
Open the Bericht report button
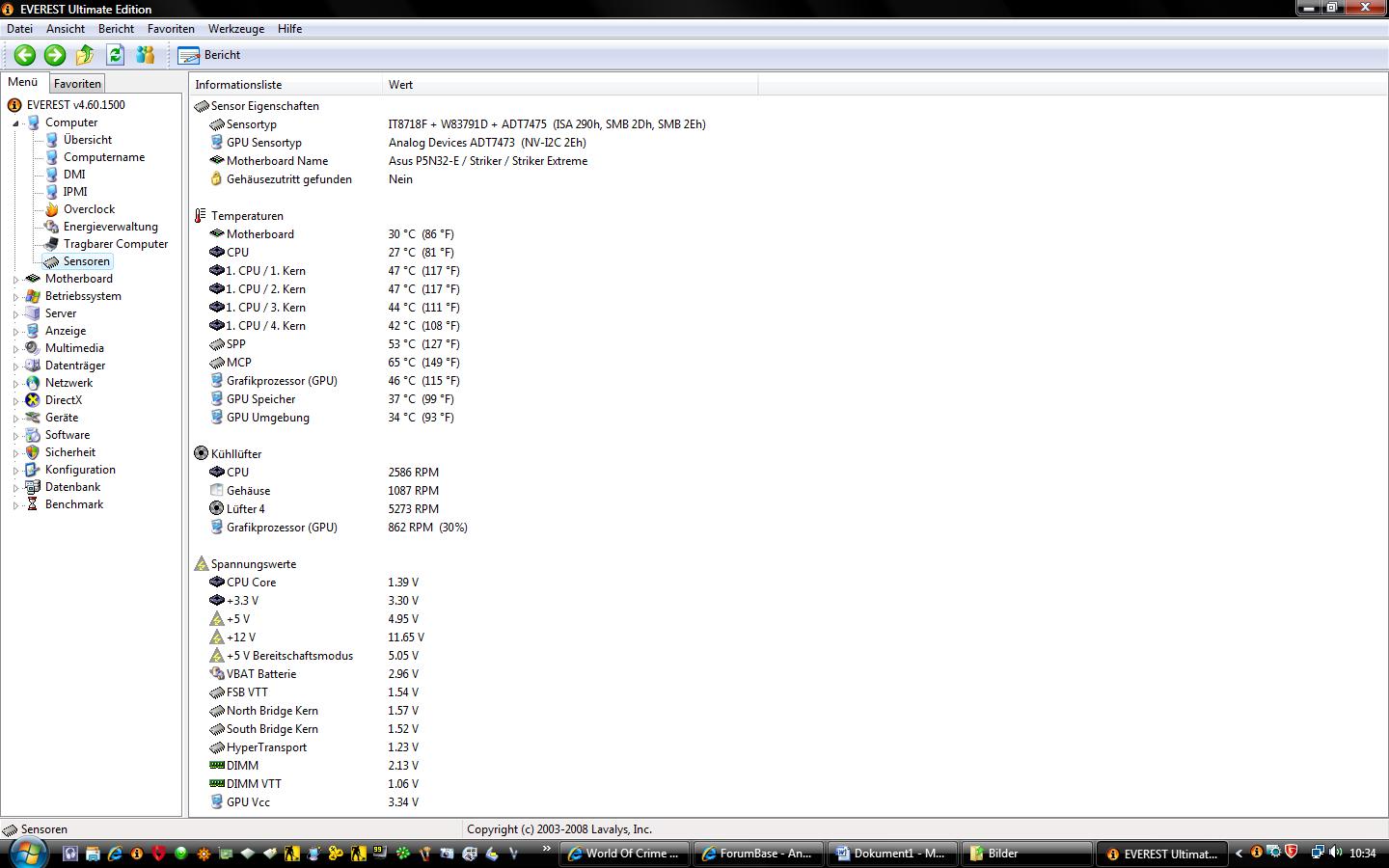click(209, 55)
